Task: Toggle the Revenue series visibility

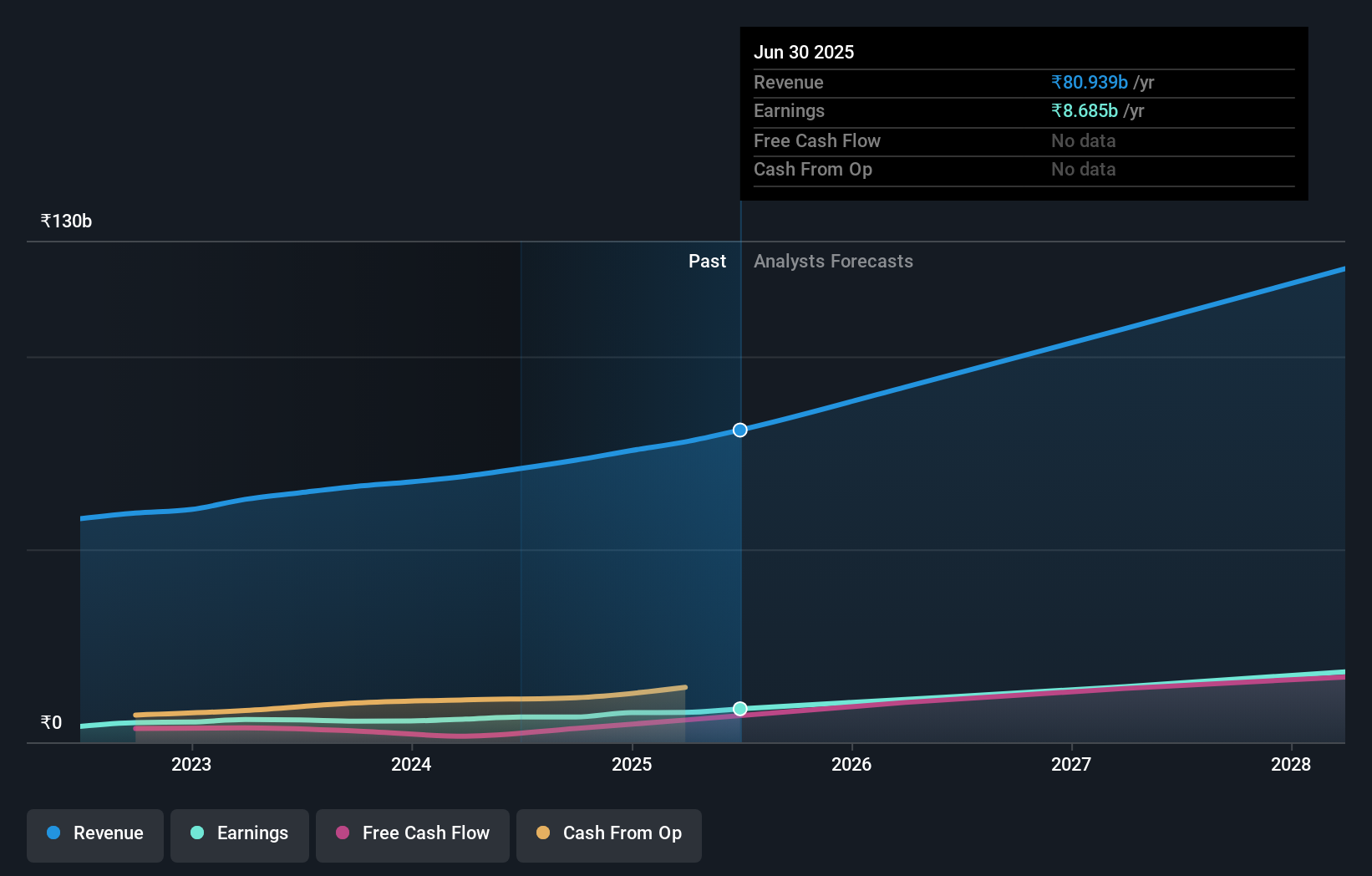Action: pyautogui.click(x=94, y=835)
